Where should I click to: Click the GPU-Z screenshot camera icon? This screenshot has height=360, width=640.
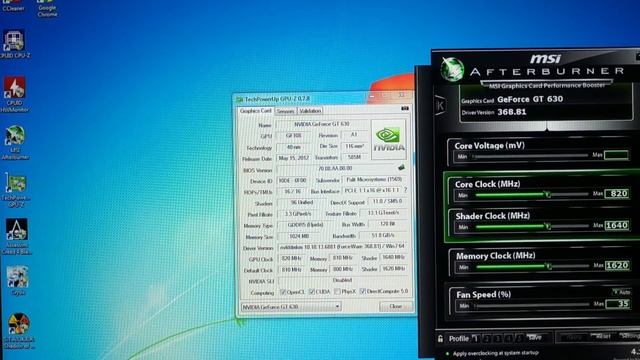(x=404, y=108)
